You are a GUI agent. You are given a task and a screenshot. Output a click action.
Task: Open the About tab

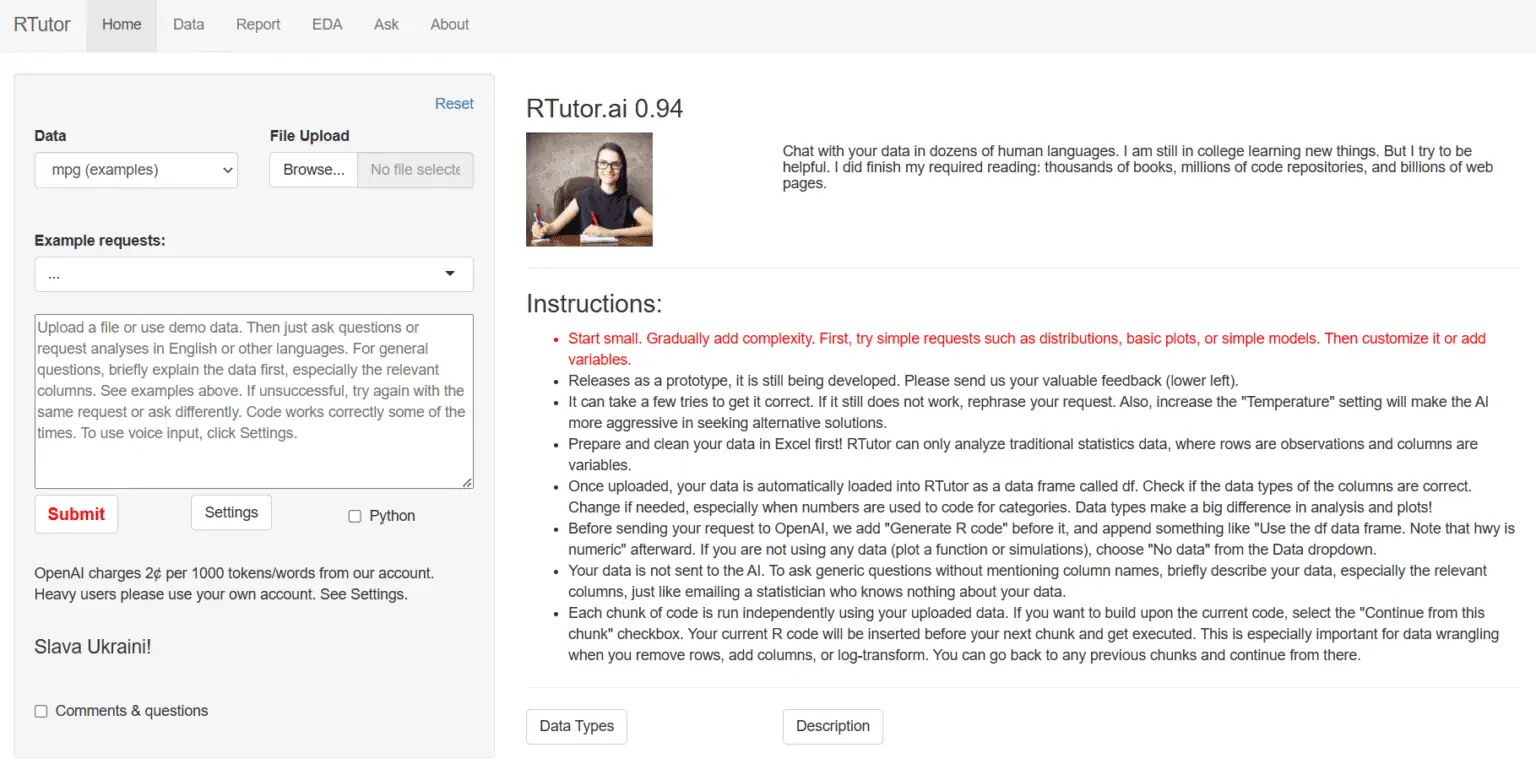[450, 24]
